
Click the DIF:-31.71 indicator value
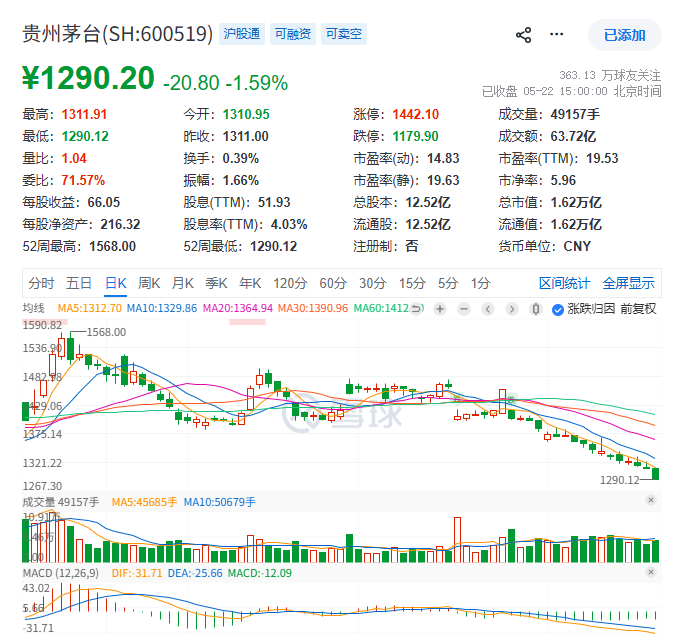pos(137,573)
